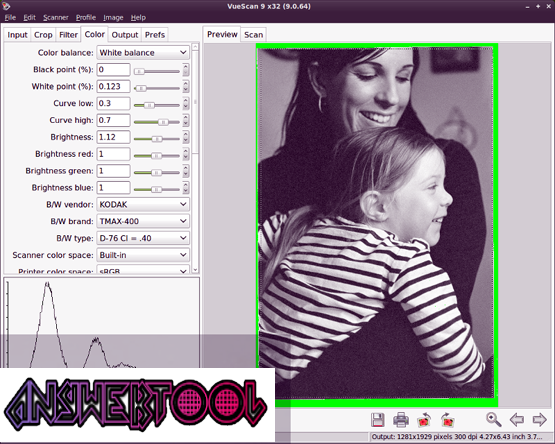The height and width of the screenshot is (444, 555).
Task: Click the Brightness green value field
Action: click(x=113, y=171)
